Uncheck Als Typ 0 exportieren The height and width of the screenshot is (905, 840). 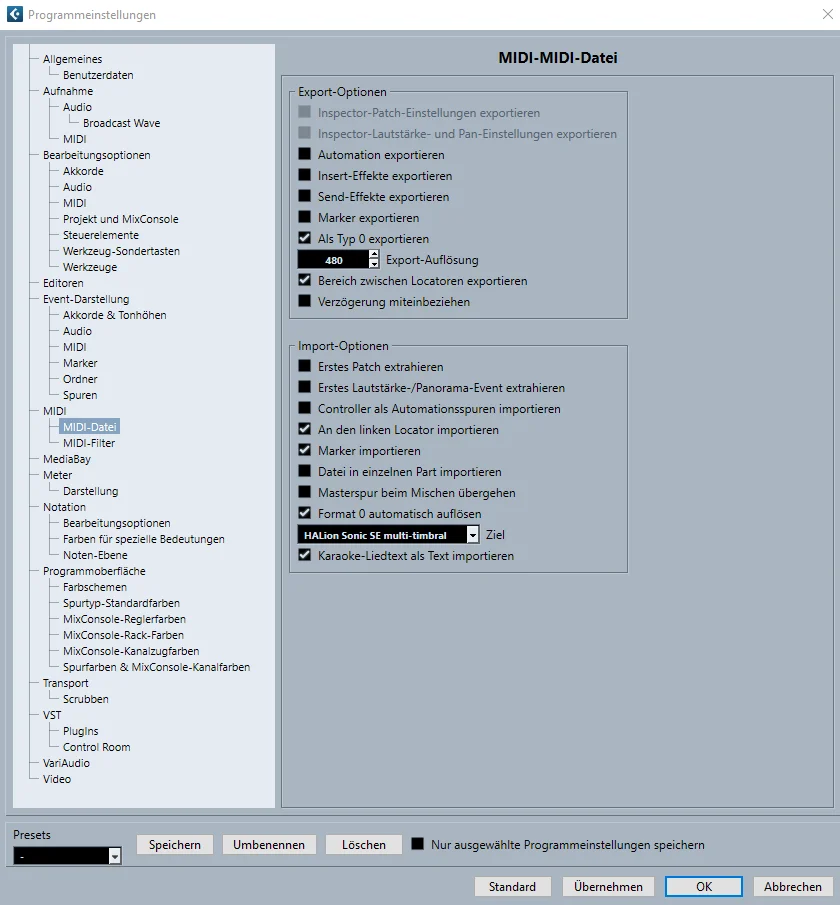point(304,238)
